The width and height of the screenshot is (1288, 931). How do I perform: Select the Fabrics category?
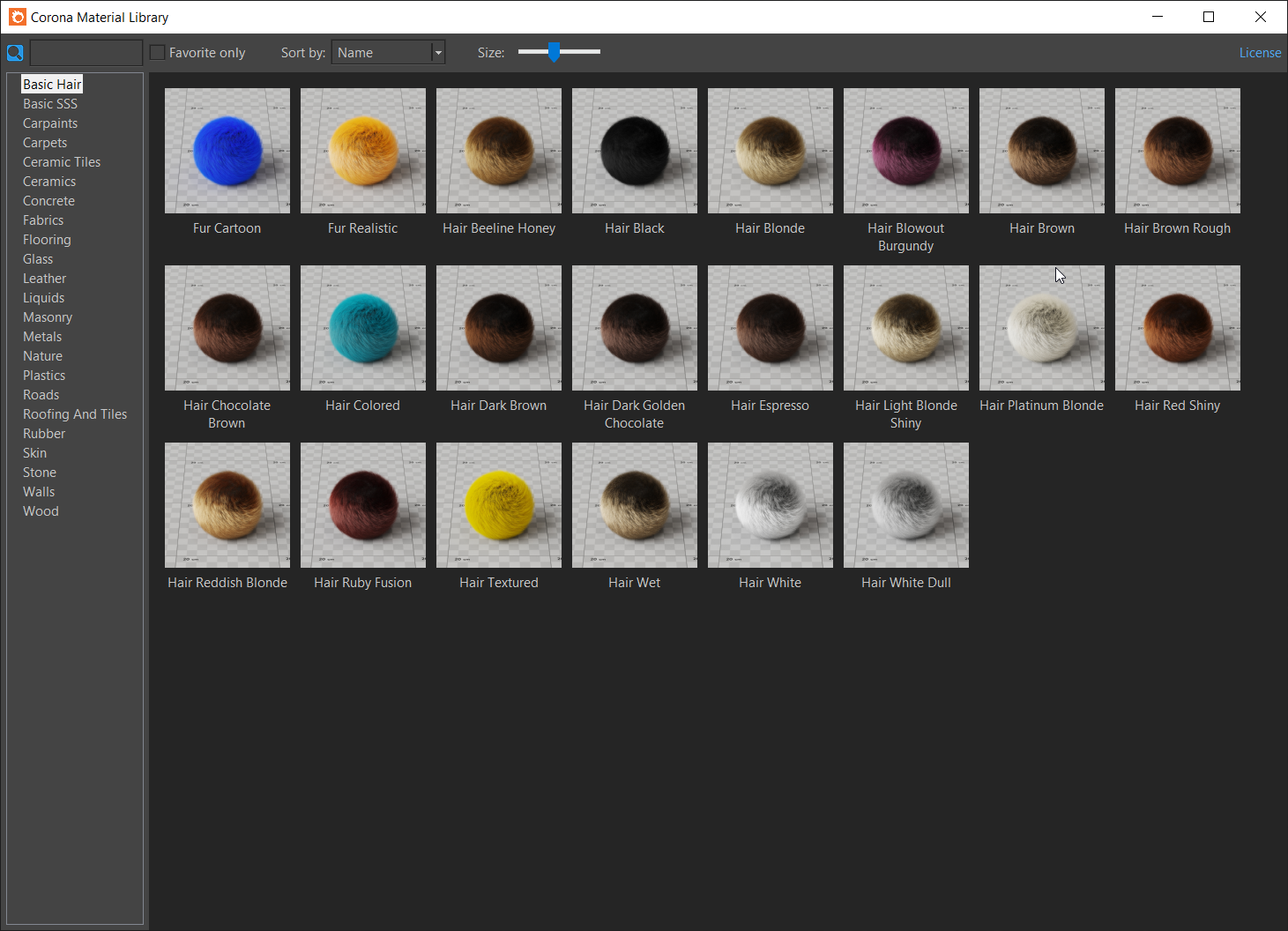coord(43,220)
